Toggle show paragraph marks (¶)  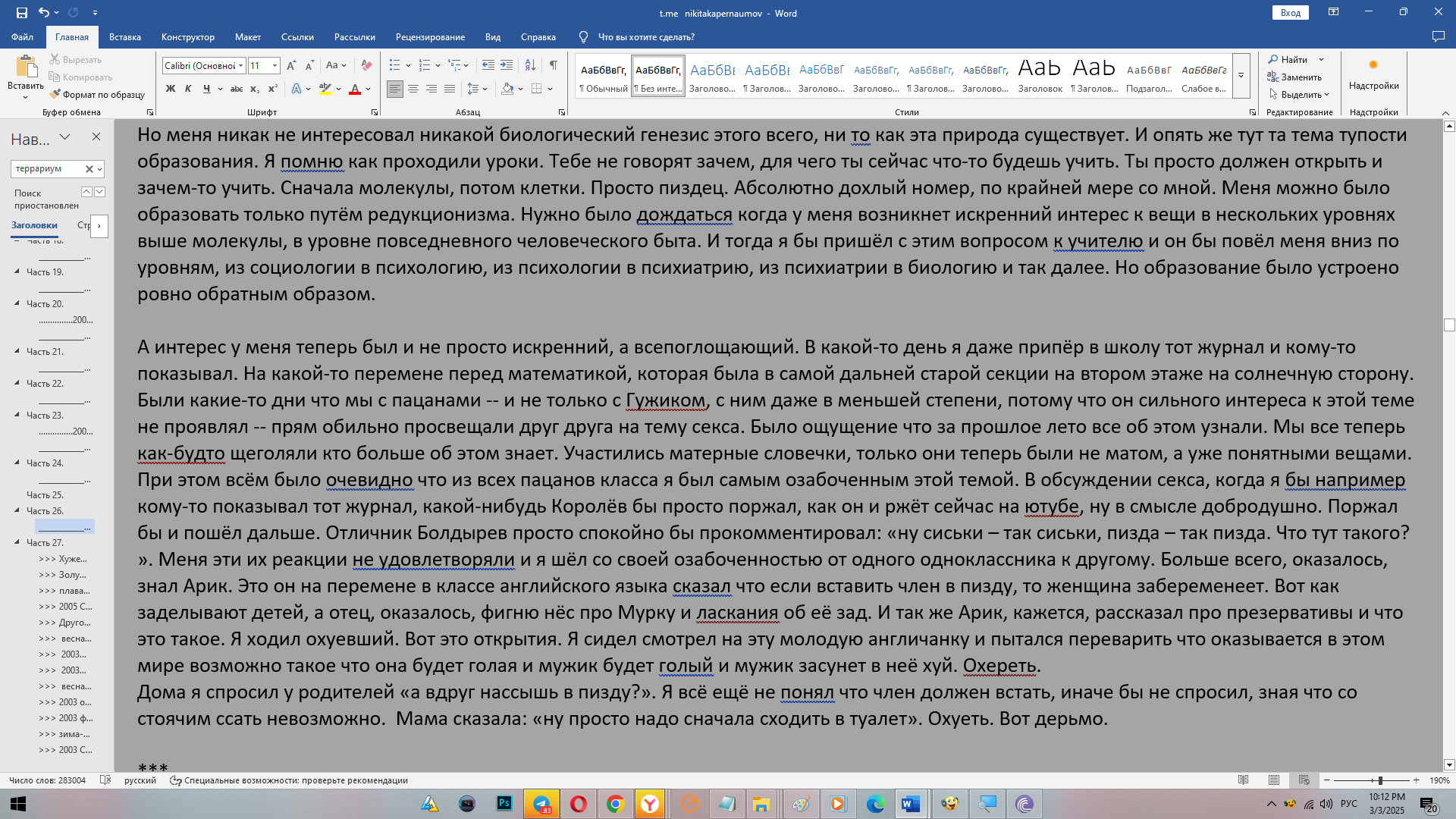tap(554, 65)
